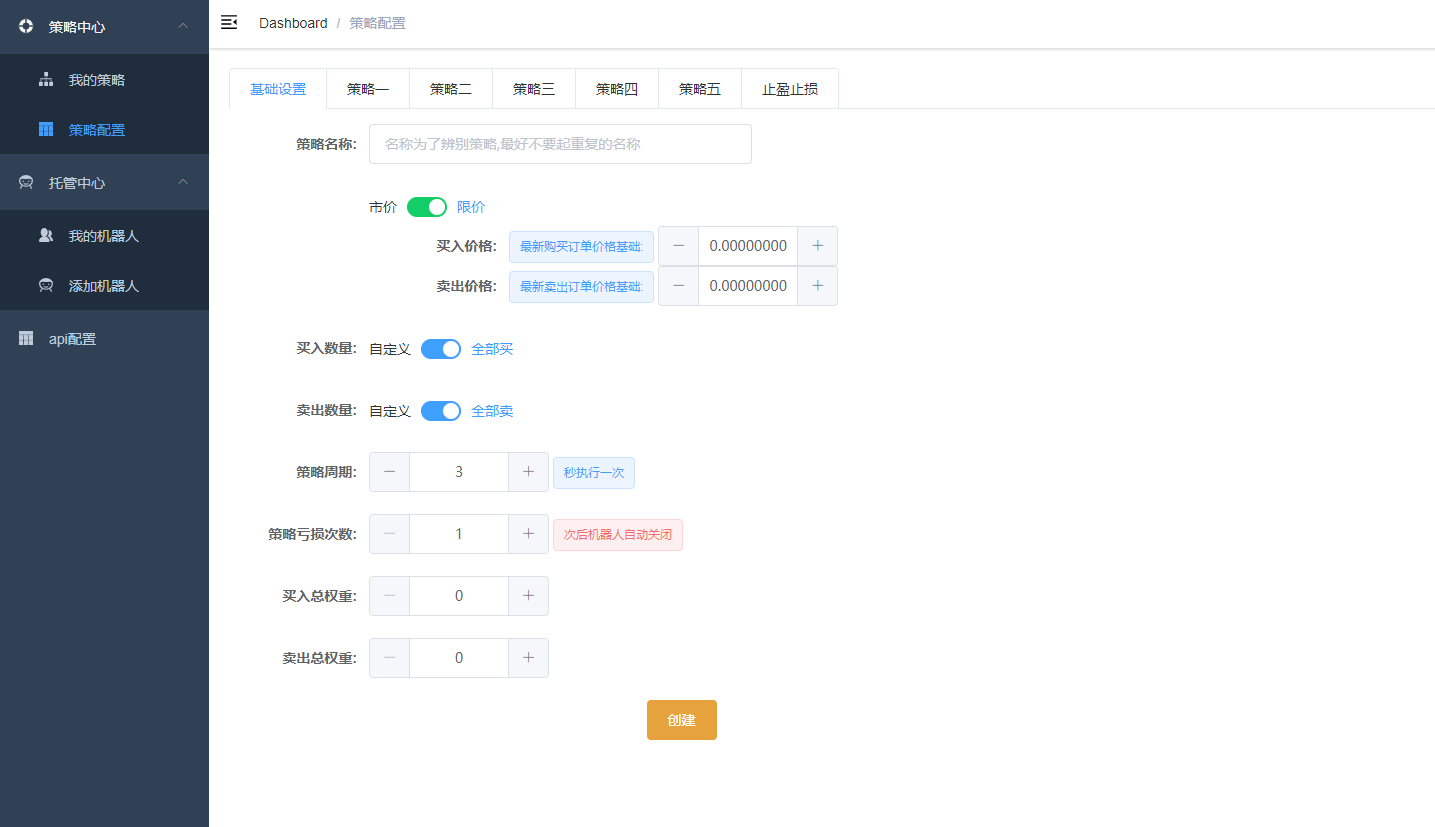
Task: Switch to the 策略一 tab
Action: (x=368, y=89)
